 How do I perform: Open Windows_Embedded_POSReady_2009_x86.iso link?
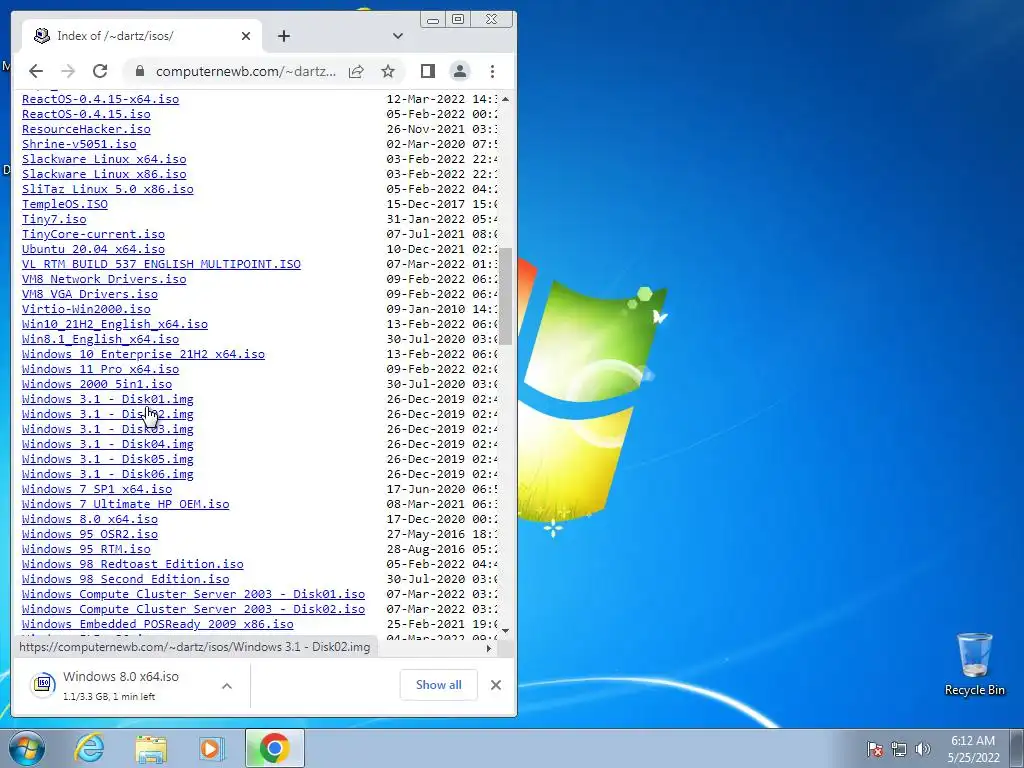point(157,625)
